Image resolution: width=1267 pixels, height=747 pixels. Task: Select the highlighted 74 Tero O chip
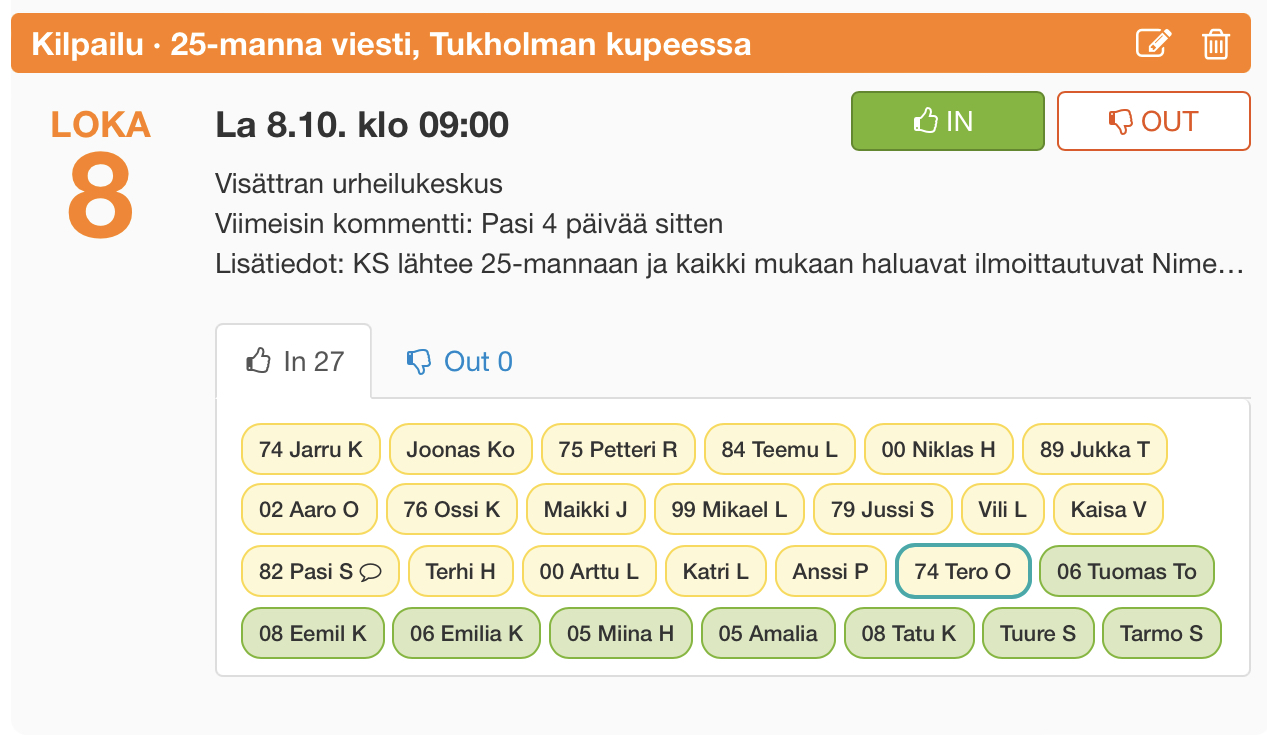(x=963, y=572)
